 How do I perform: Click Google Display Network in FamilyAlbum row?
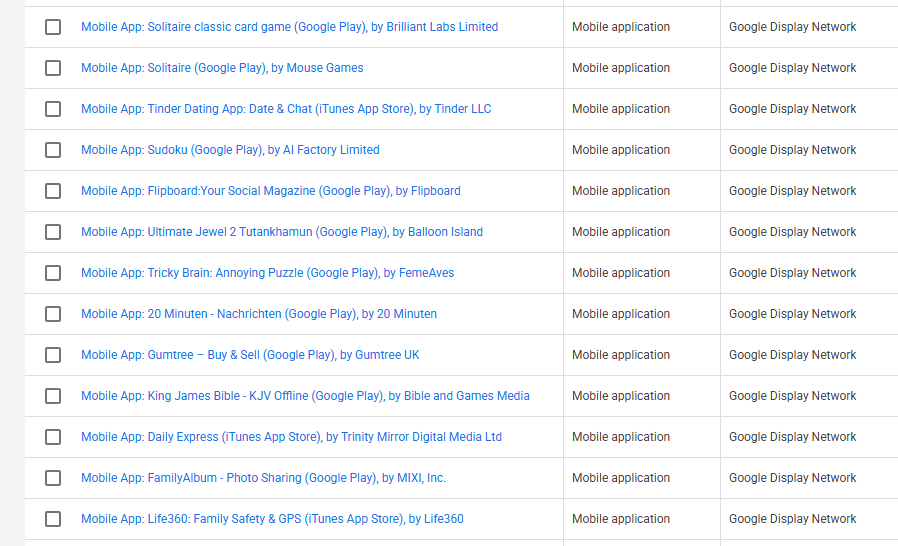[x=792, y=478]
